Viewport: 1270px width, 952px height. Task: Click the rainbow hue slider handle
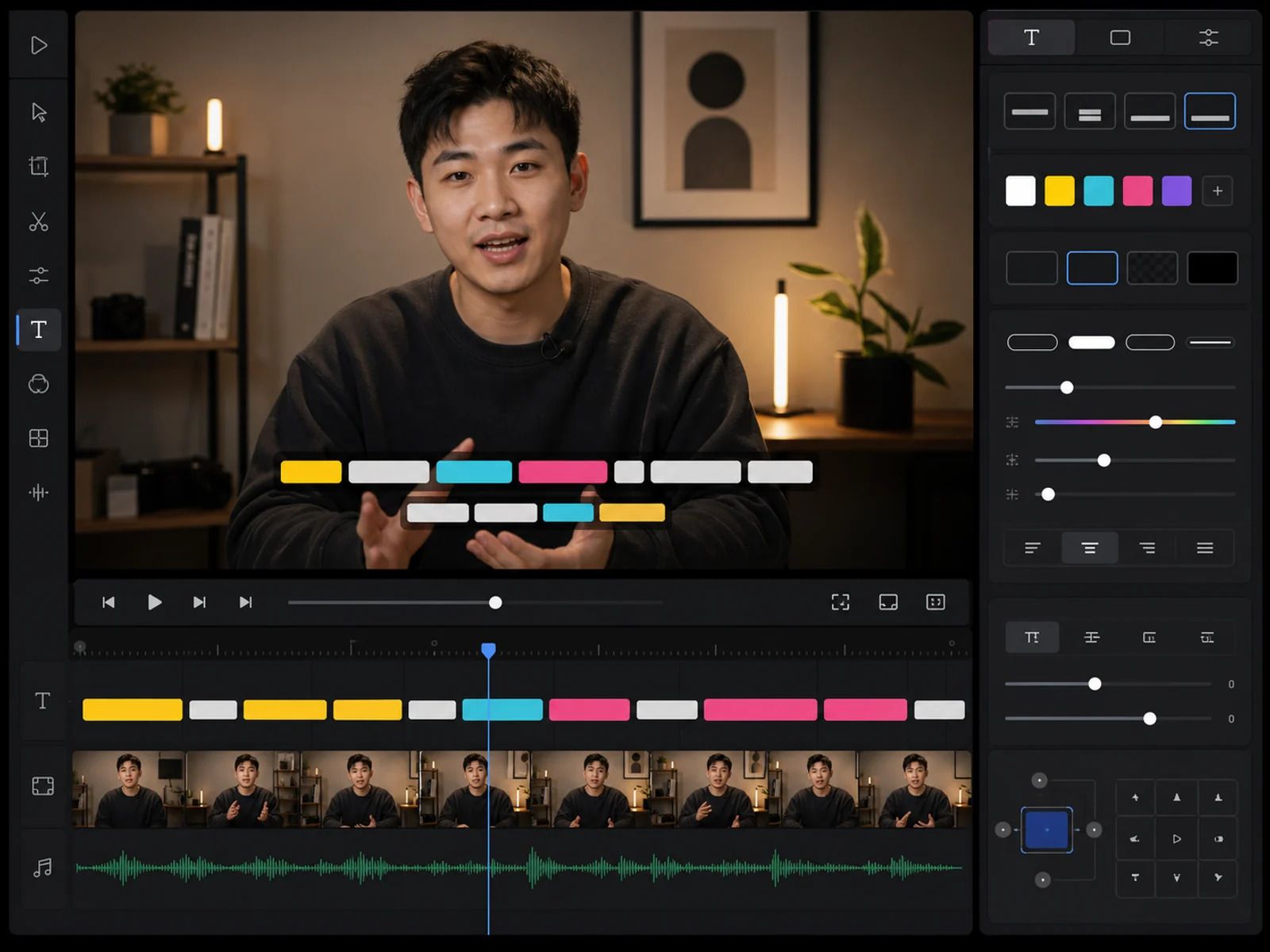(x=1156, y=422)
